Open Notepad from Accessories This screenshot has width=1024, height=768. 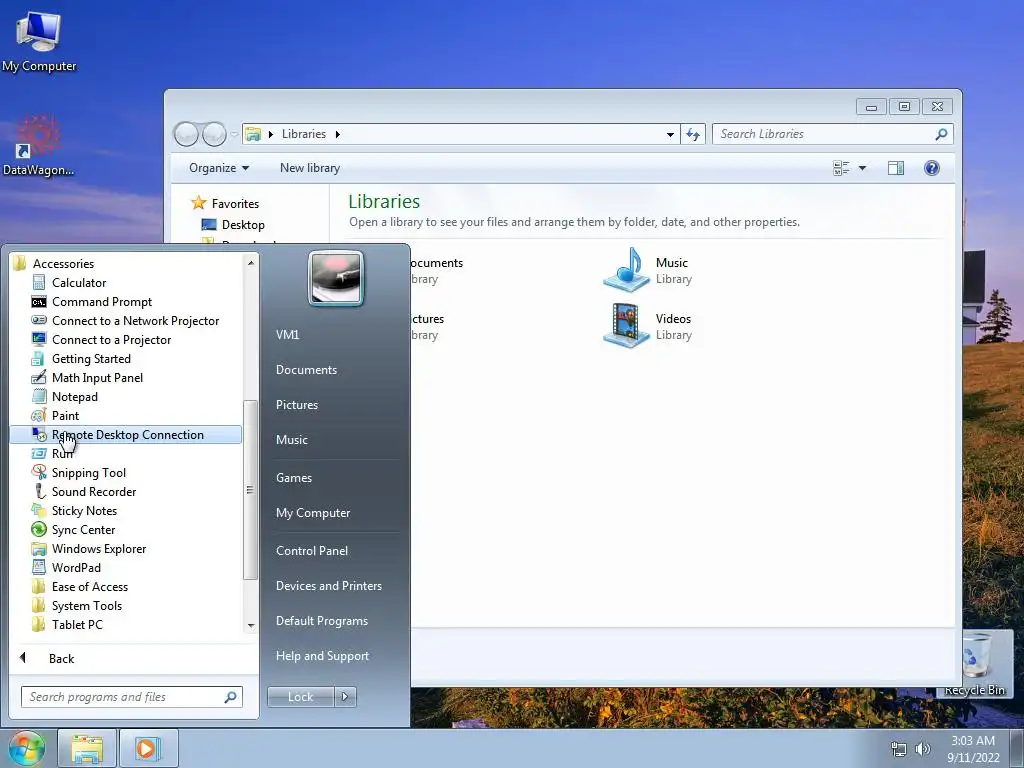tap(74, 396)
